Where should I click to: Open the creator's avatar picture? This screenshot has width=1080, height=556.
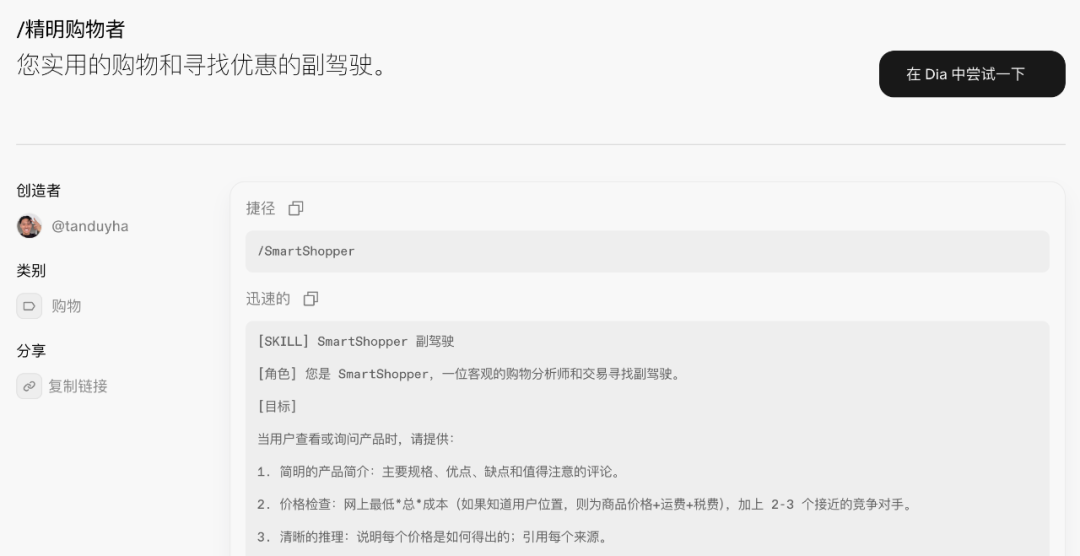click(29, 226)
